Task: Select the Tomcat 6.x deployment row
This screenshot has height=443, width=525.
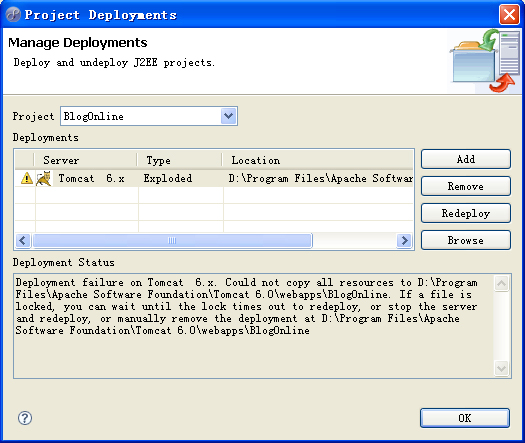Action: (x=214, y=178)
